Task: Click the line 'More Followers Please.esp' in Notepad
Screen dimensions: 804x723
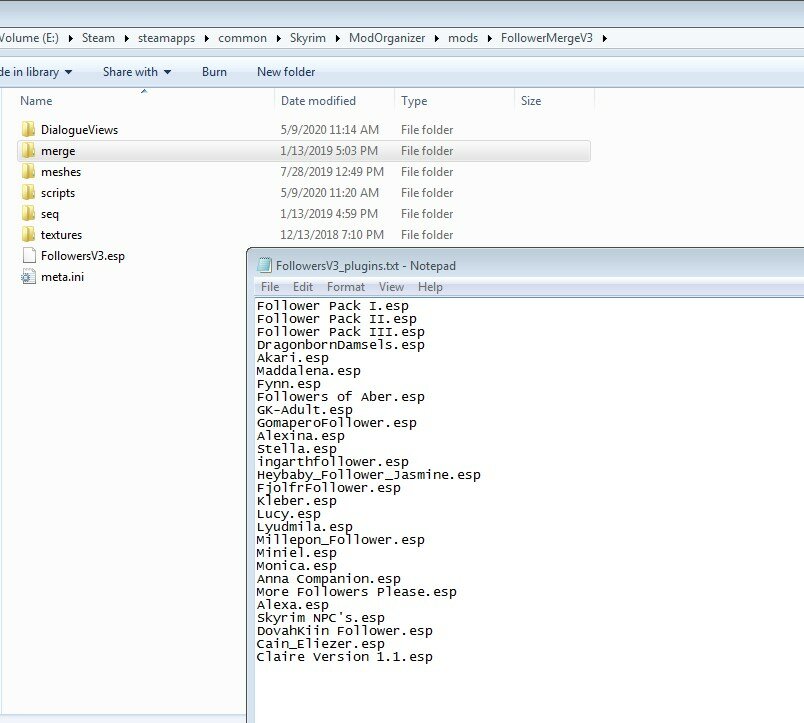Action: [x=356, y=592]
